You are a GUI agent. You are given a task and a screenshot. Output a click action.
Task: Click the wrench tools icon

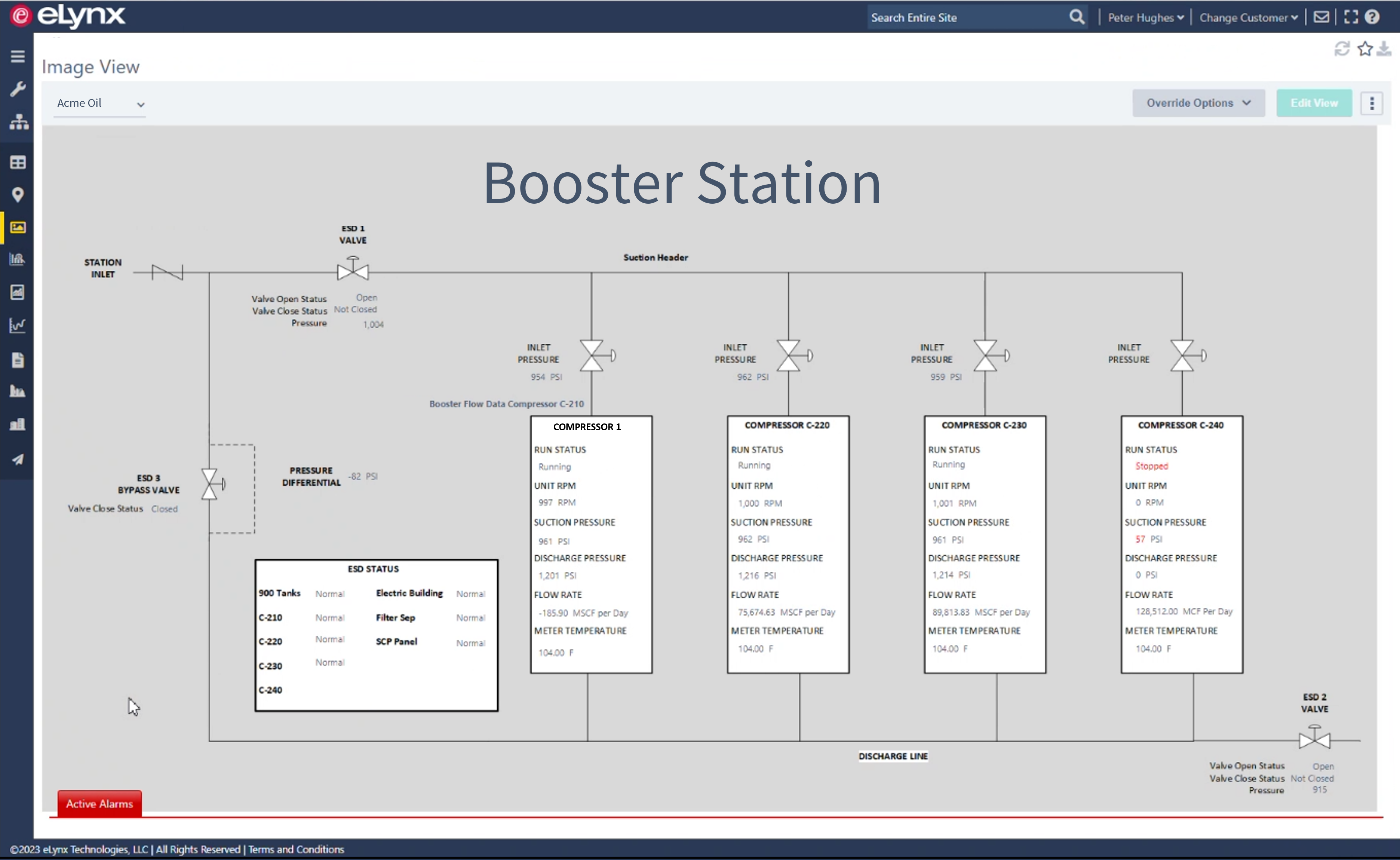18,89
